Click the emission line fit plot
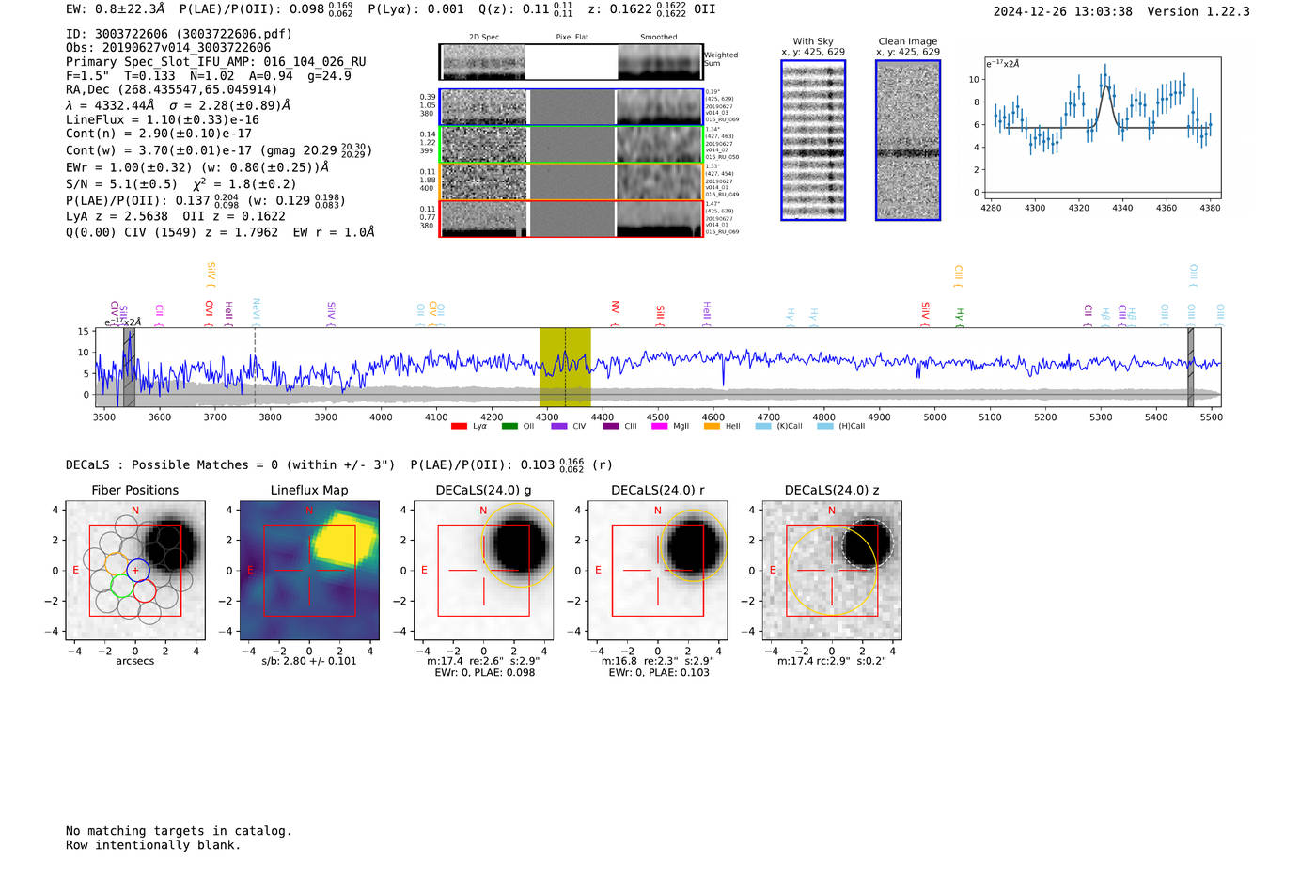Image resolution: width=1316 pixels, height=896 pixels. coord(1102,129)
